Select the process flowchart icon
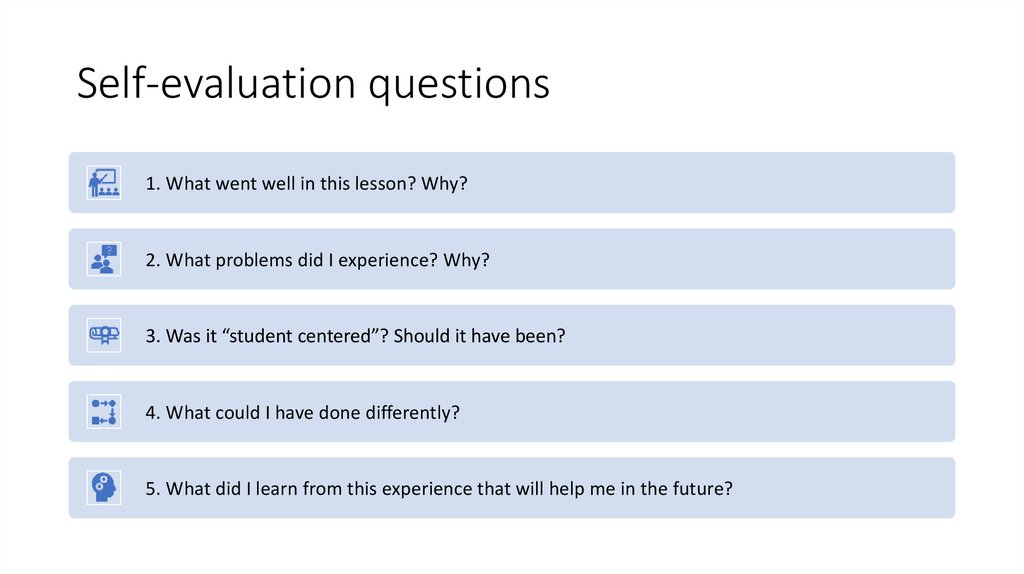The image size is (1024, 574). tap(104, 411)
